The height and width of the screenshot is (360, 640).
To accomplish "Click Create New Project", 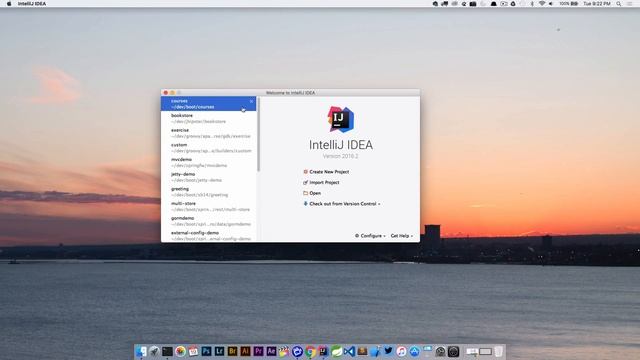I will 326,172.
